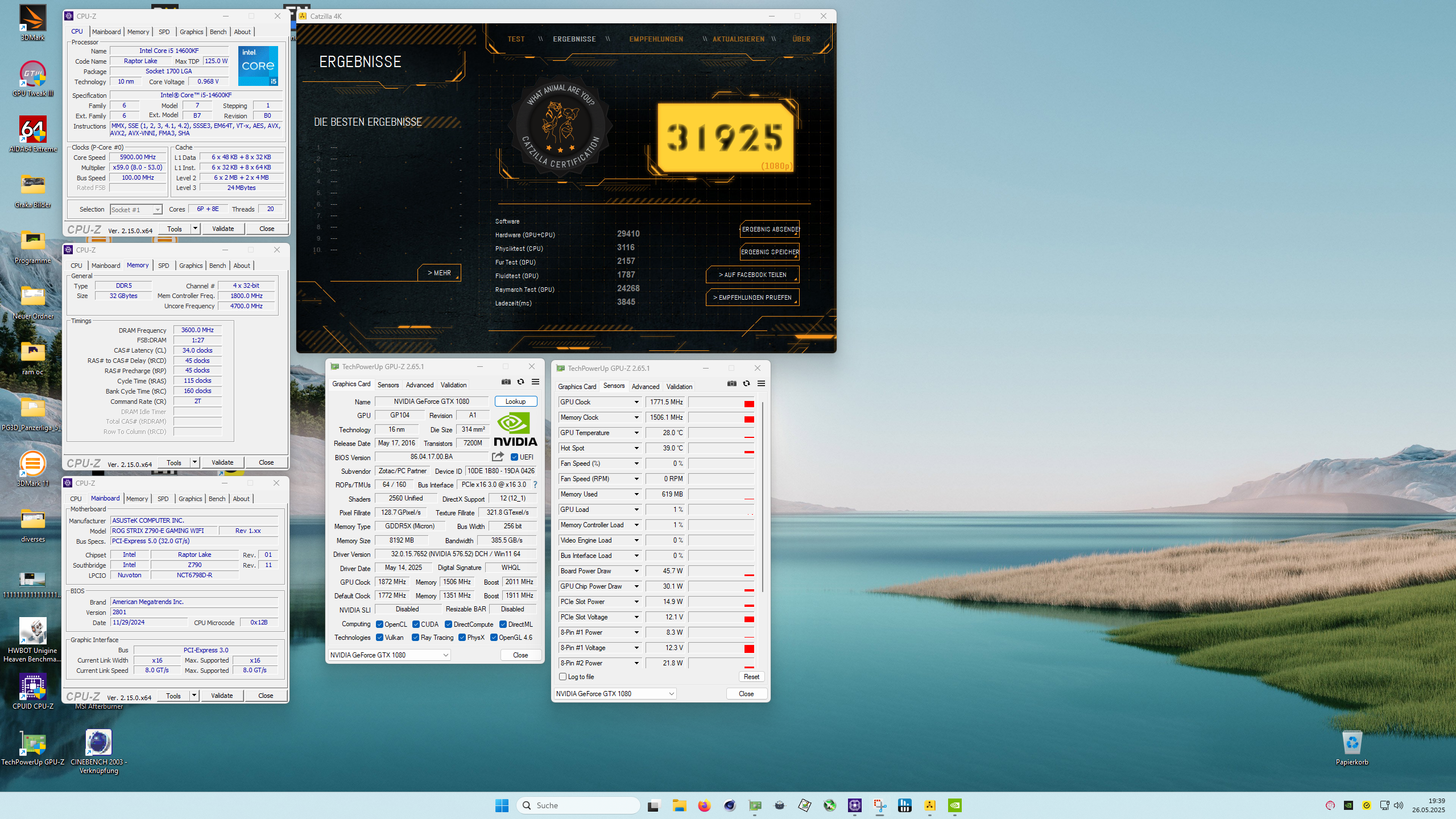Toggle the Vulkan checkbox
This screenshot has width=1456, height=819.
tap(379, 638)
